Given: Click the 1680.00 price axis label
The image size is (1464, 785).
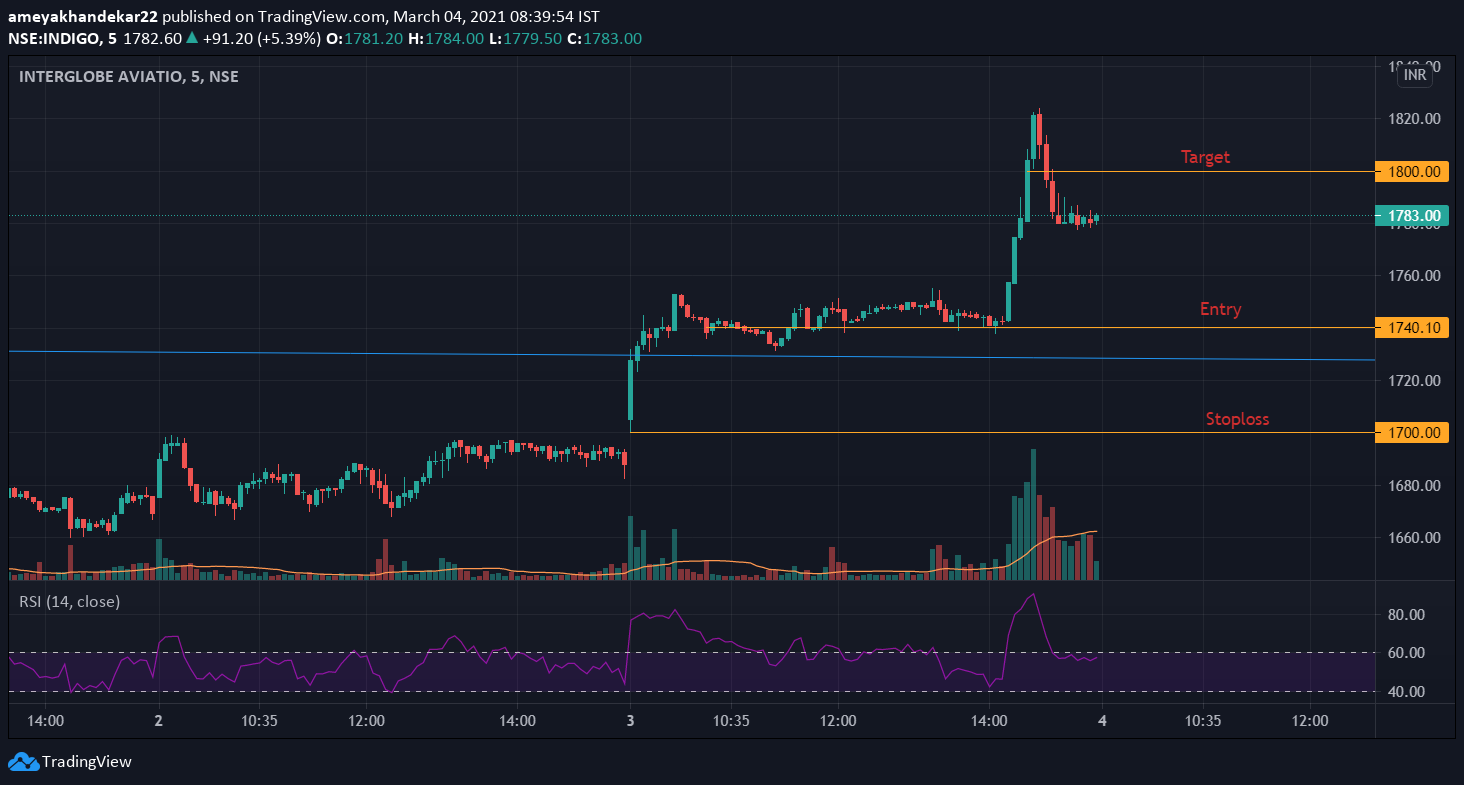Looking at the screenshot, I should 1413,486.
